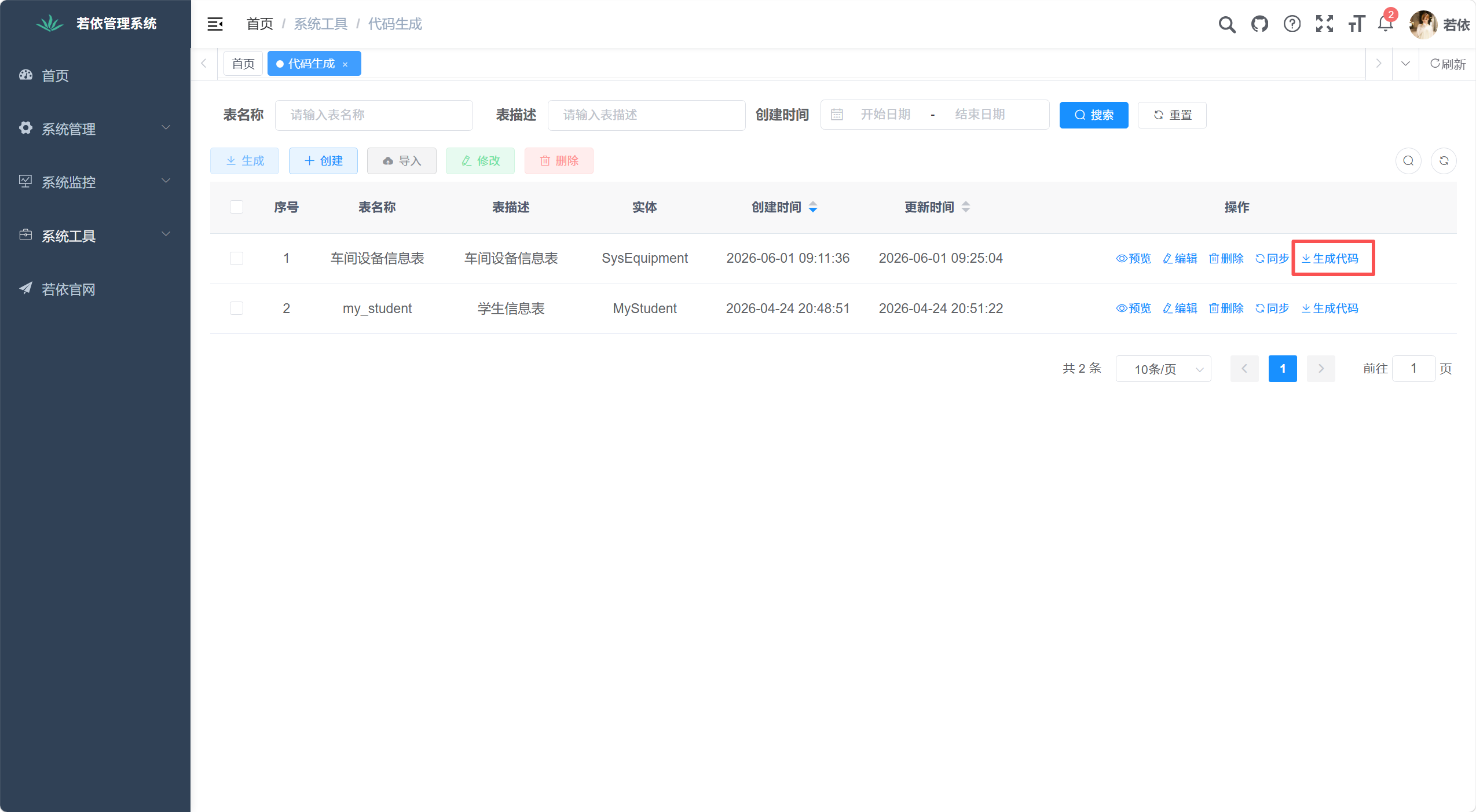Check the 车间设备信息表 row checkbox
Screen dimensions: 1476x812
[236, 258]
